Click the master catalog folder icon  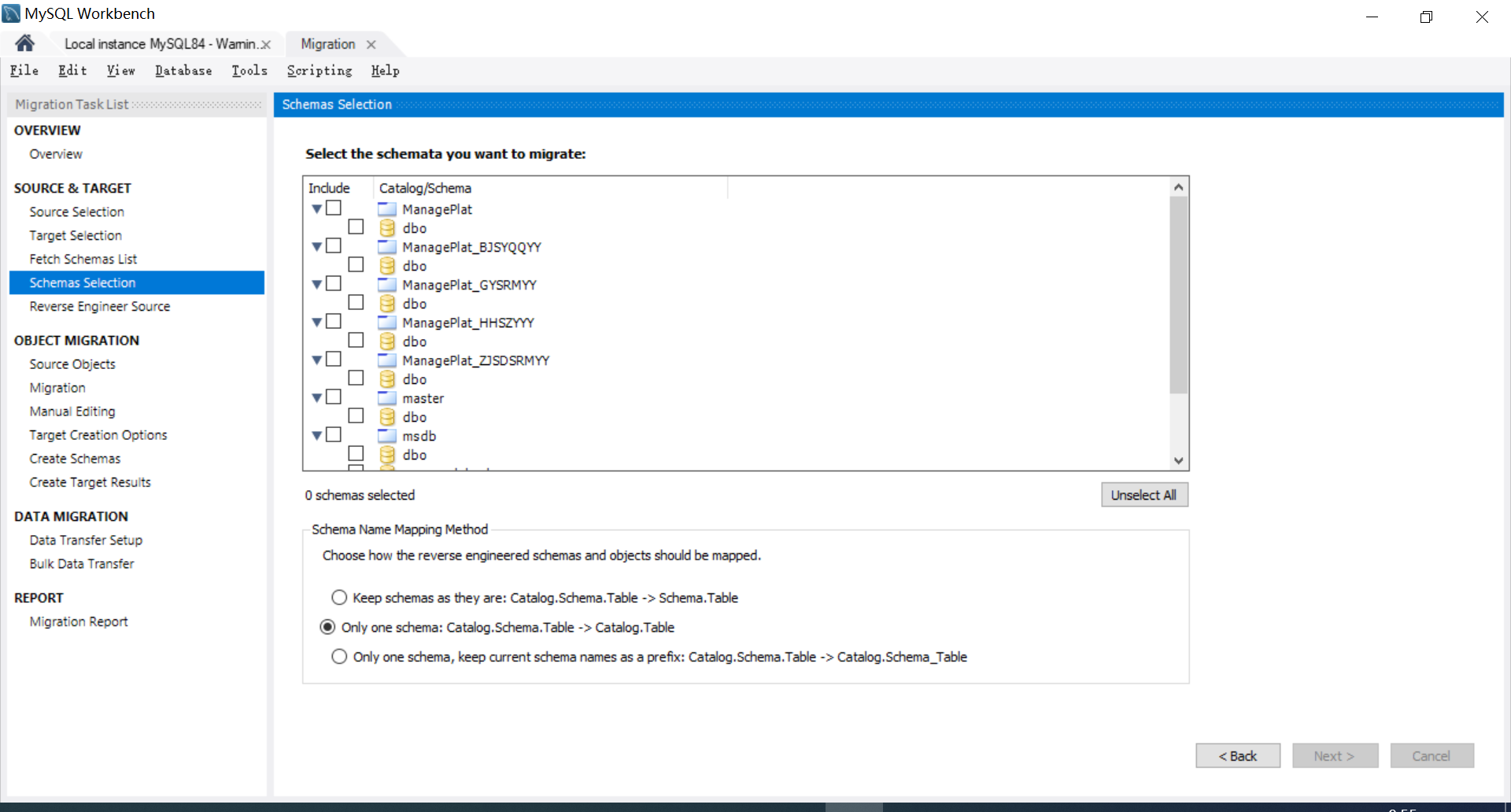point(387,398)
